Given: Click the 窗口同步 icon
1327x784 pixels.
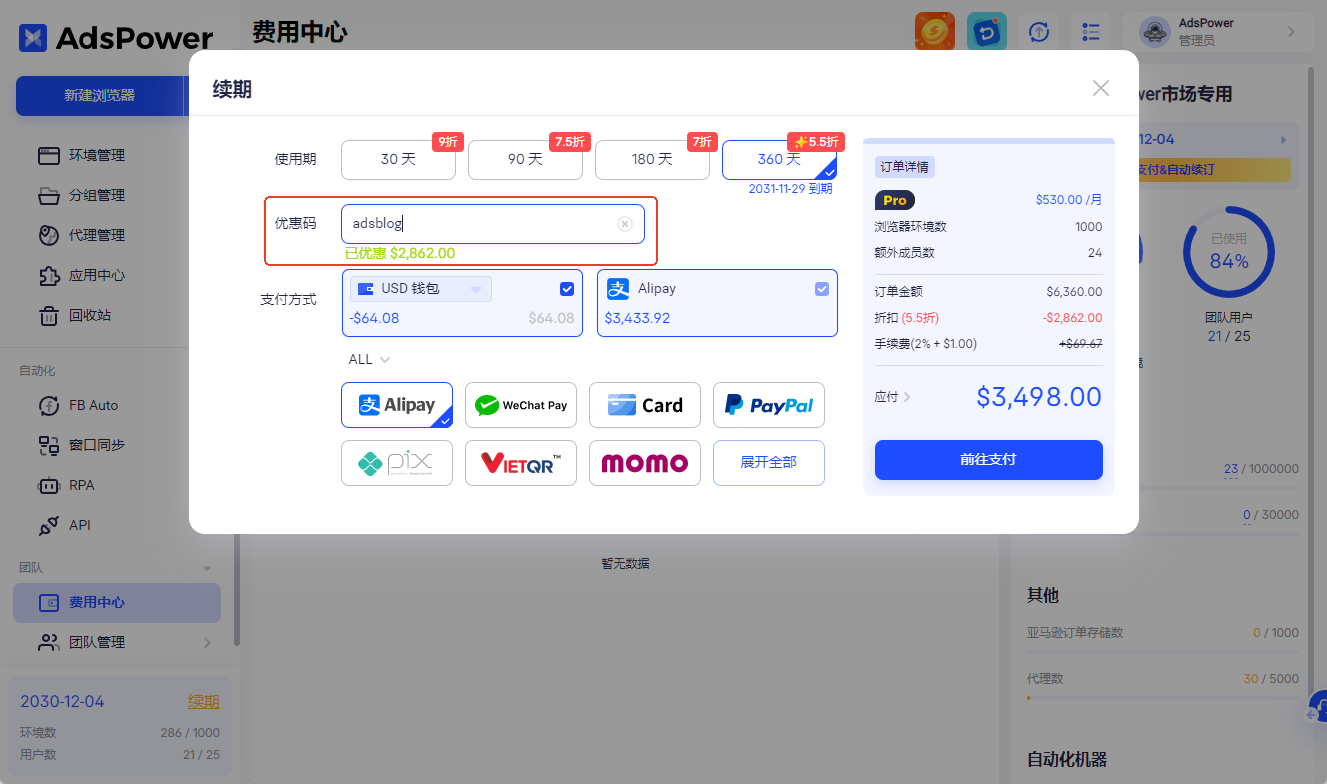Looking at the screenshot, I should coord(49,445).
